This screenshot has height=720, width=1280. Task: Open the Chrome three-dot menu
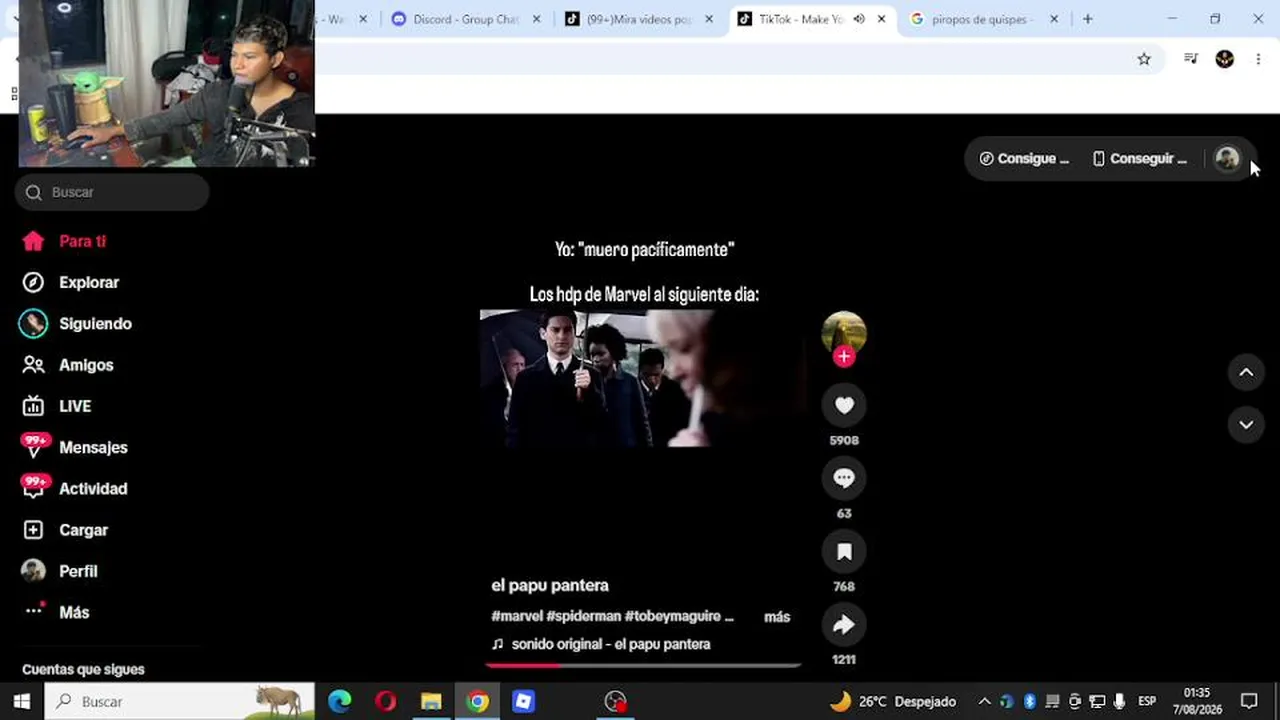tap(1258, 59)
